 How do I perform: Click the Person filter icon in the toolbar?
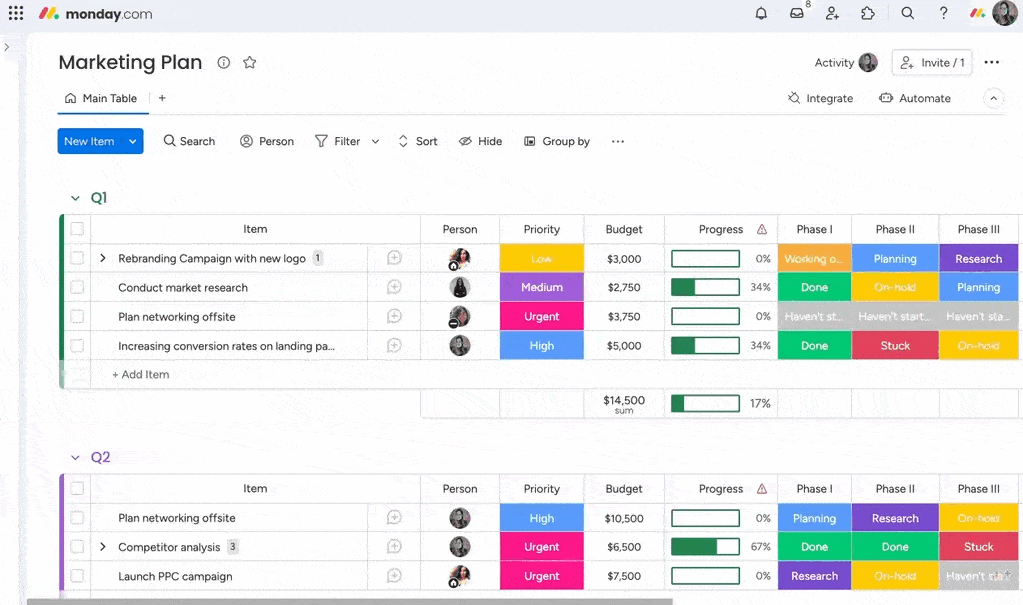pos(244,141)
